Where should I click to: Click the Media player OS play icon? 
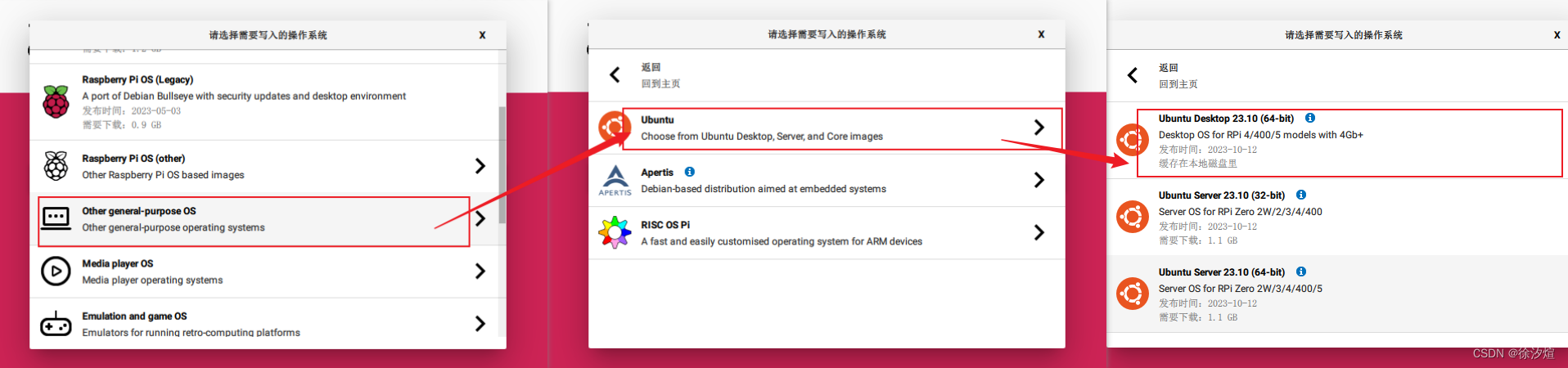56,271
